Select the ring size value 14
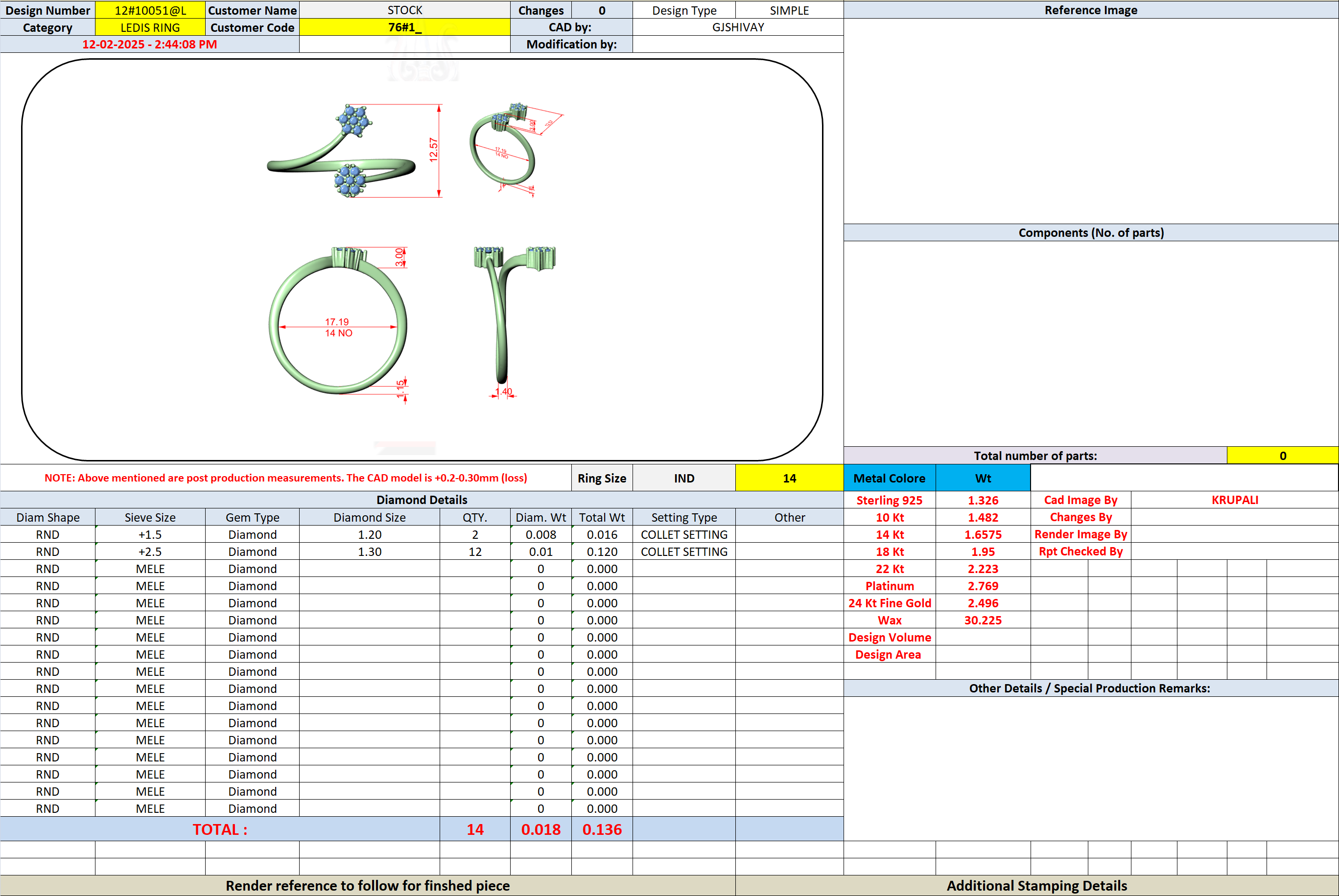This screenshot has height=896, width=1339. pos(789,478)
